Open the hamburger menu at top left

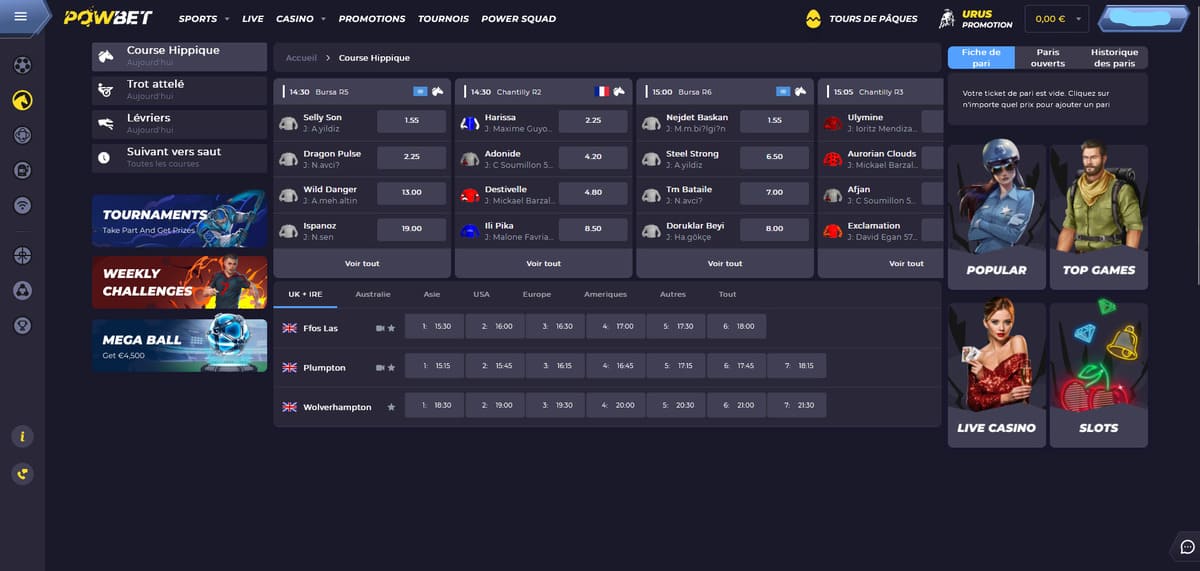pos(21,17)
